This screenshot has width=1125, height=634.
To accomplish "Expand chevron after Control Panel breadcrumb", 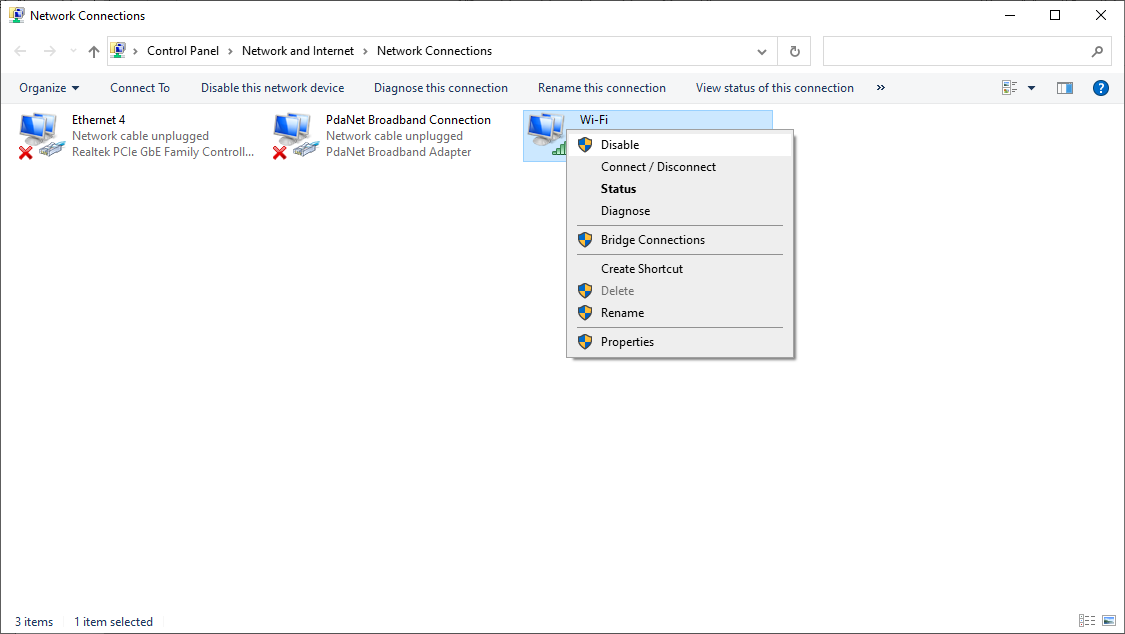I will tap(230, 51).
